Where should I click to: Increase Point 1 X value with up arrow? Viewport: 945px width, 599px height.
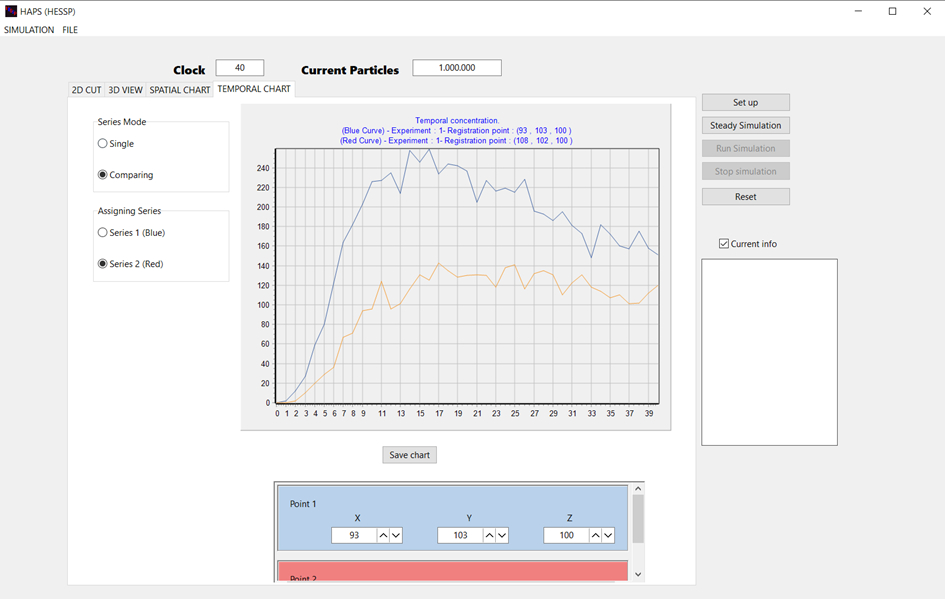click(383, 536)
